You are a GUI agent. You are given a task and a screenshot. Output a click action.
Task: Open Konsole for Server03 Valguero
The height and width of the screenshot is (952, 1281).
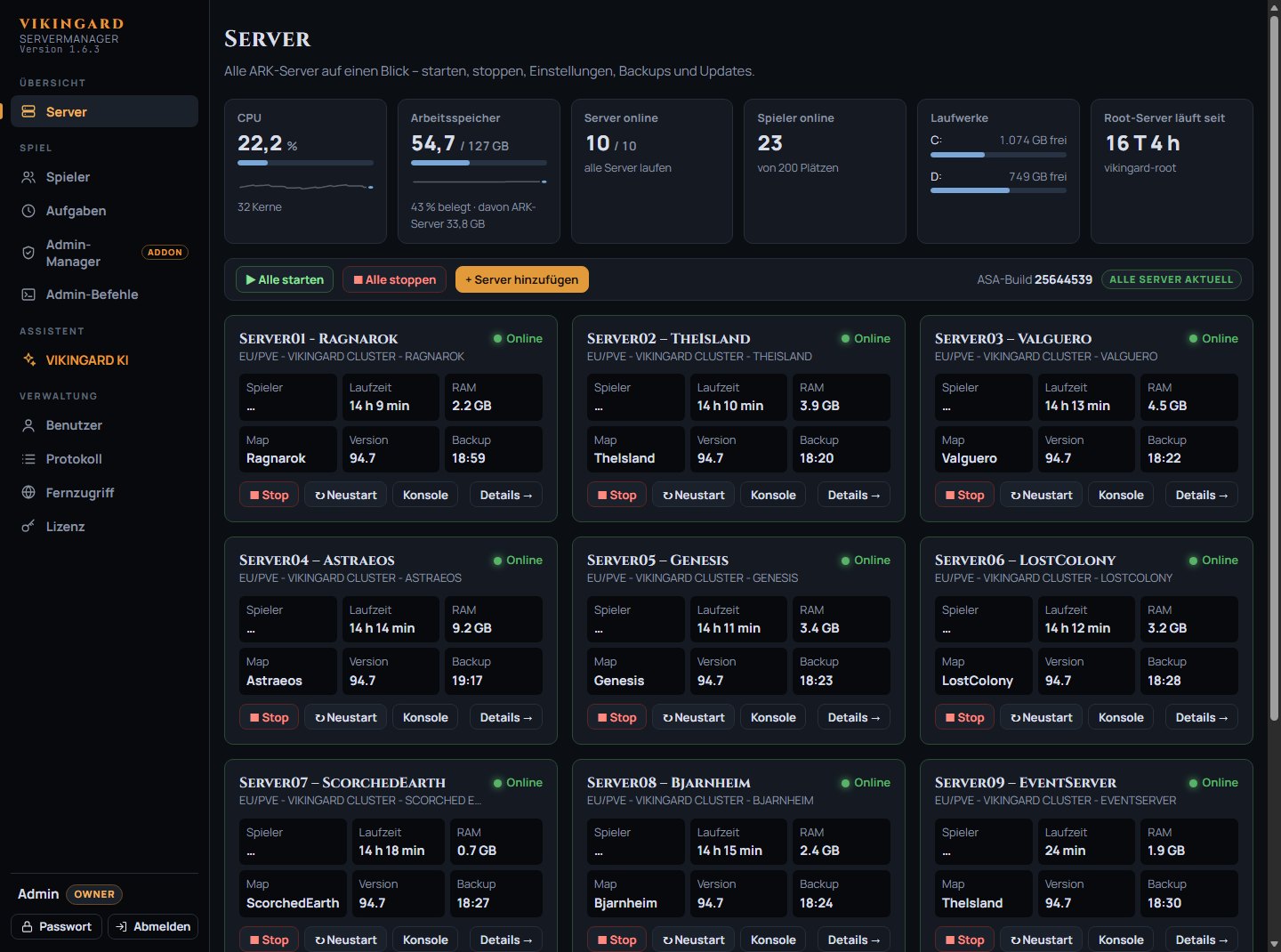(x=1121, y=495)
